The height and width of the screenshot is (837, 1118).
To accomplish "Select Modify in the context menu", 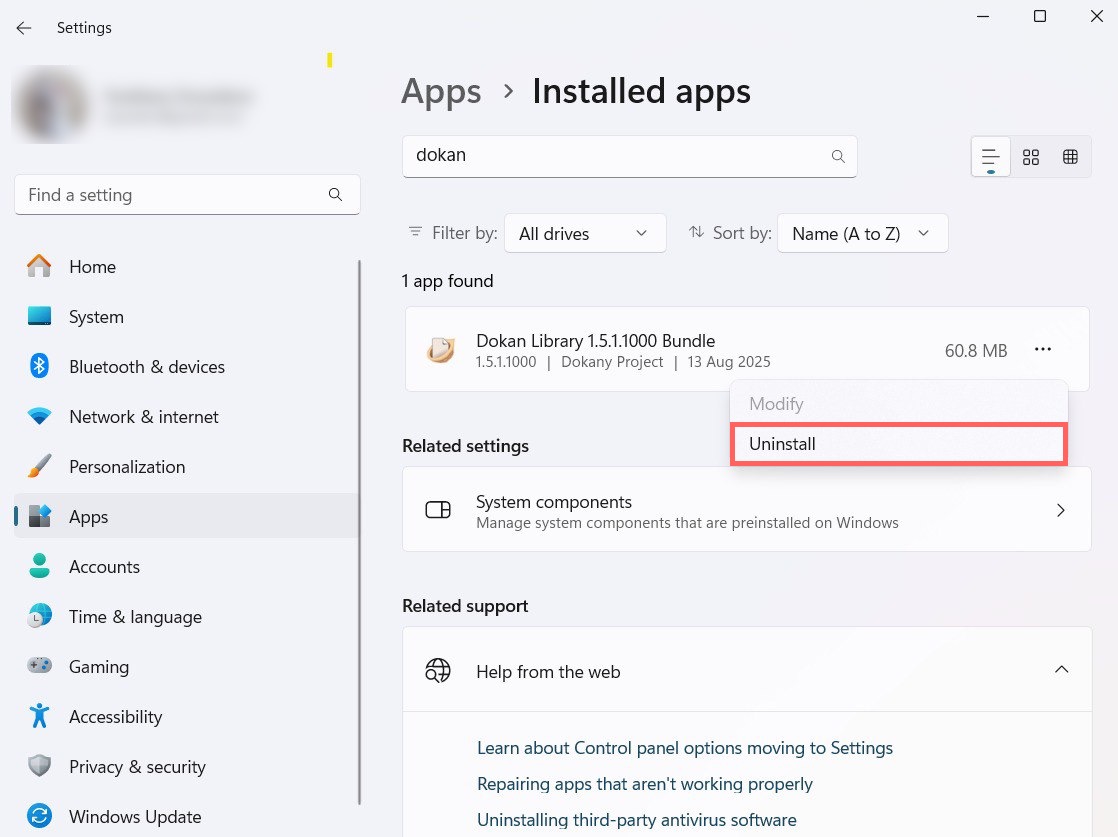I will 776,404.
